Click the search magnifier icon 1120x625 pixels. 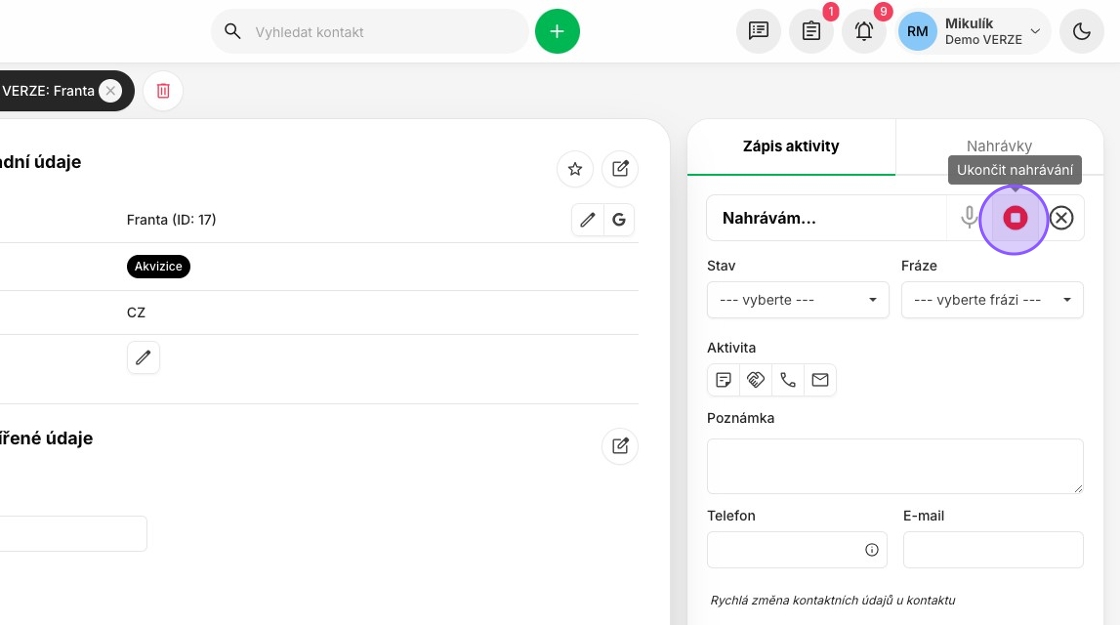(x=232, y=31)
